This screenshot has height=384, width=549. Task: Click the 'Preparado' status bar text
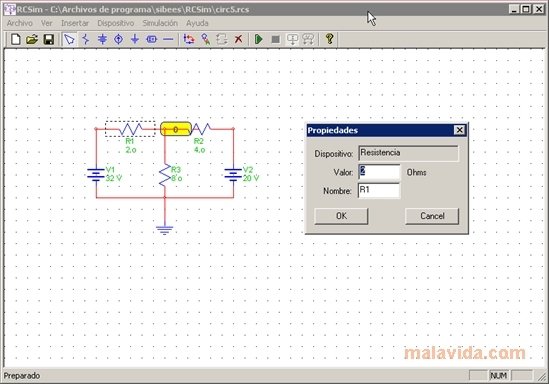click(x=22, y=376)
